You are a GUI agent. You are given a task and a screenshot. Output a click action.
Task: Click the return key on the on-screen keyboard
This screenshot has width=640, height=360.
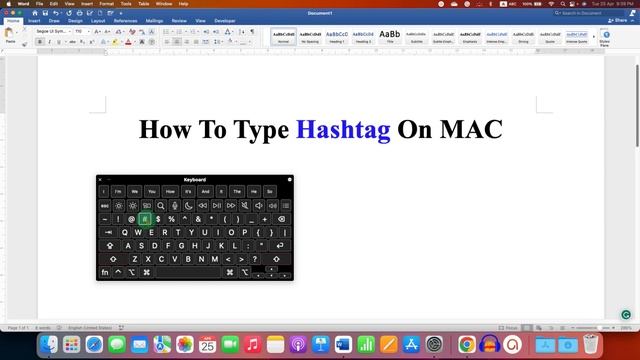tap(280, 246)
